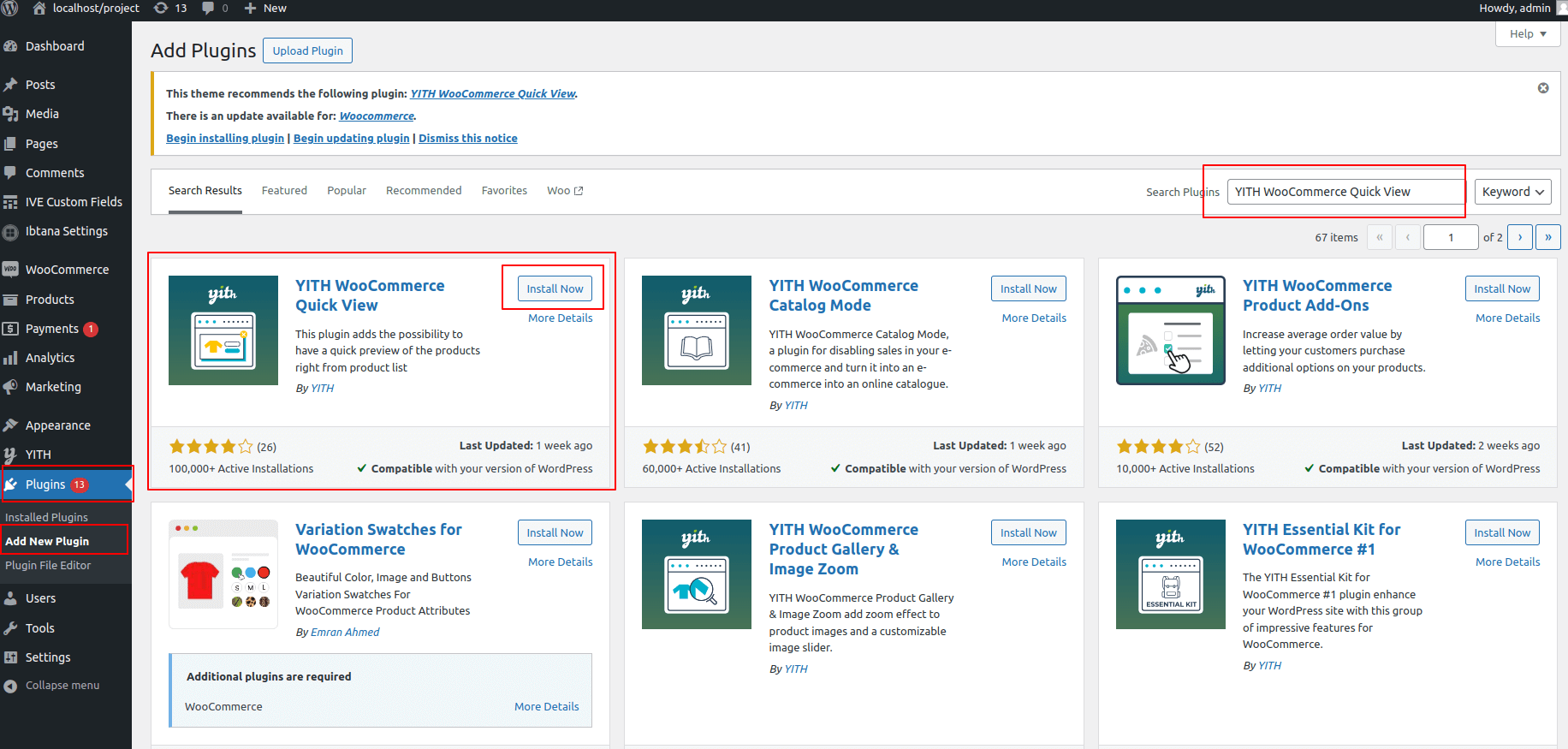Switch to the Popular tab
This screenshot has height=749, width=1568.
346,191
